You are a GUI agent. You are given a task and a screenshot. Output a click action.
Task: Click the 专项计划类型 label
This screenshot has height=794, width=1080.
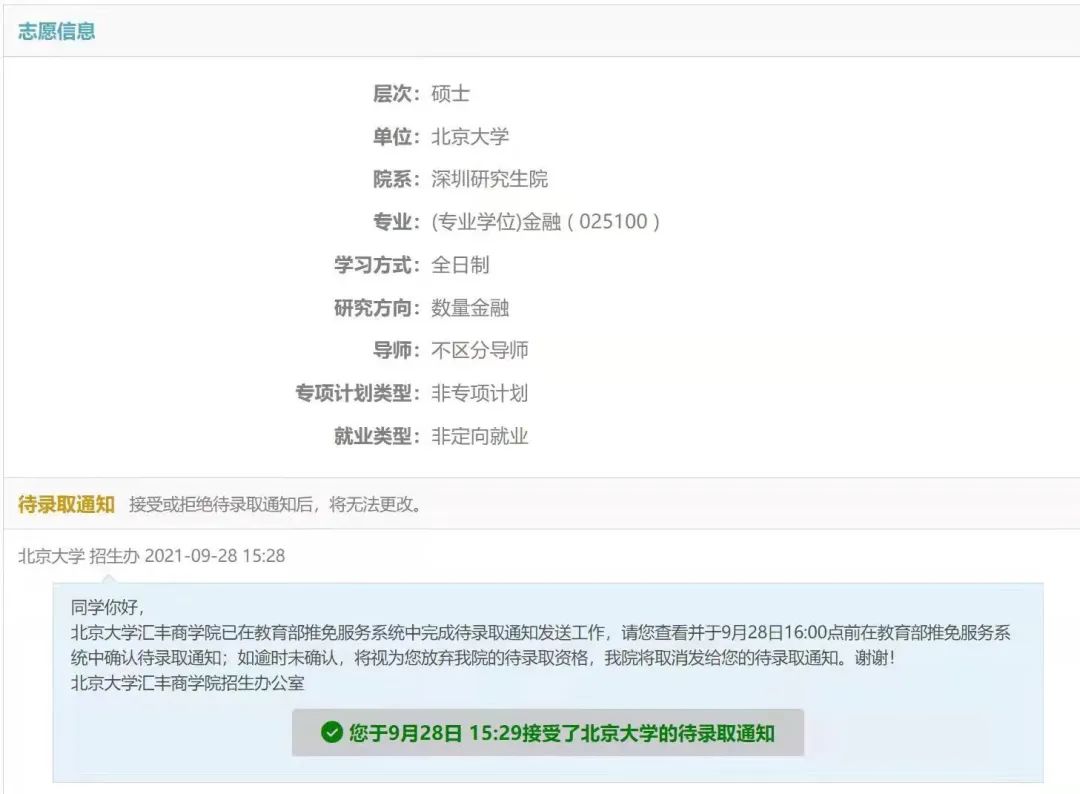point(357,393)
